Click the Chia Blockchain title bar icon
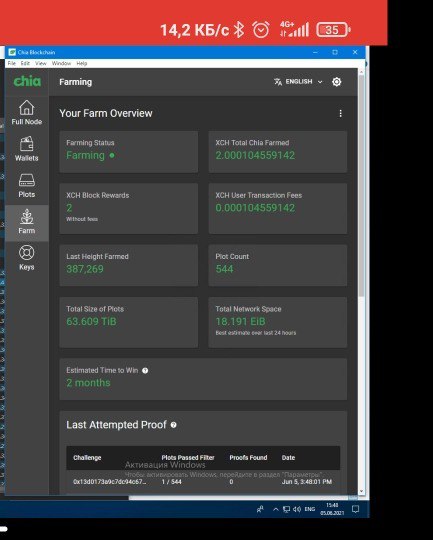 click(12, 52)
